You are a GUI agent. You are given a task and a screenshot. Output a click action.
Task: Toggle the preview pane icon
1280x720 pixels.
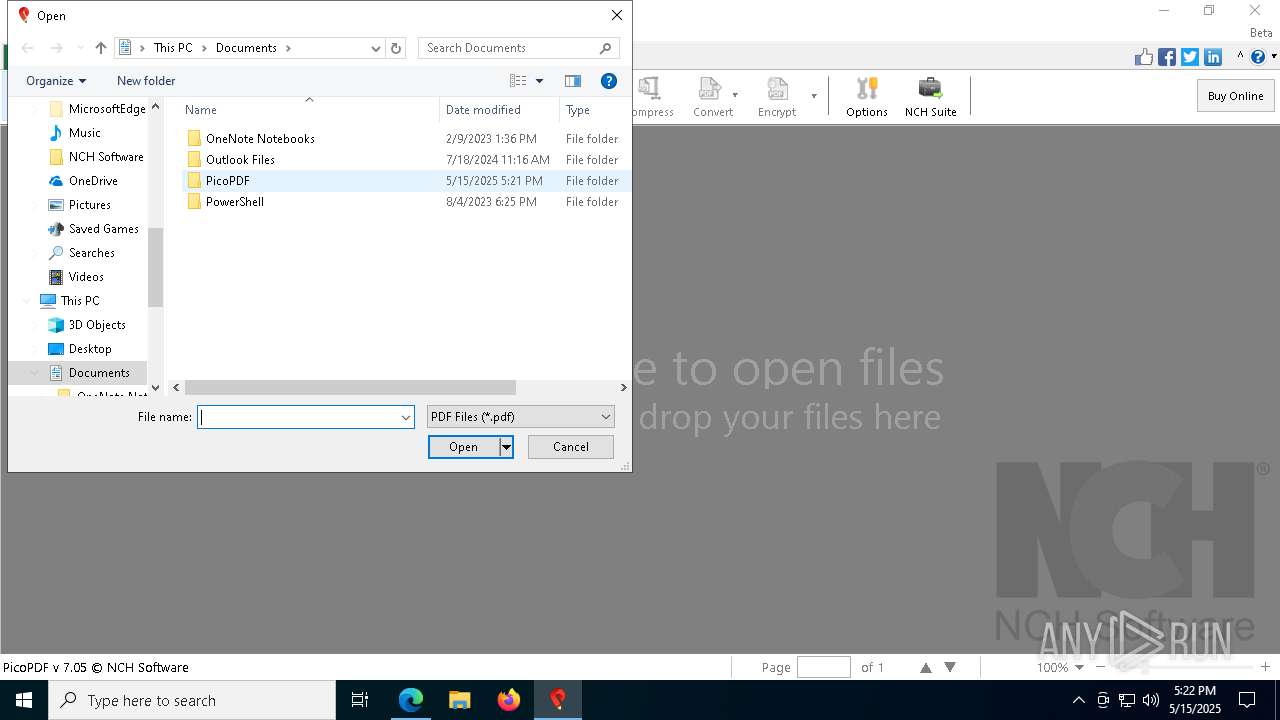(573, 81)
